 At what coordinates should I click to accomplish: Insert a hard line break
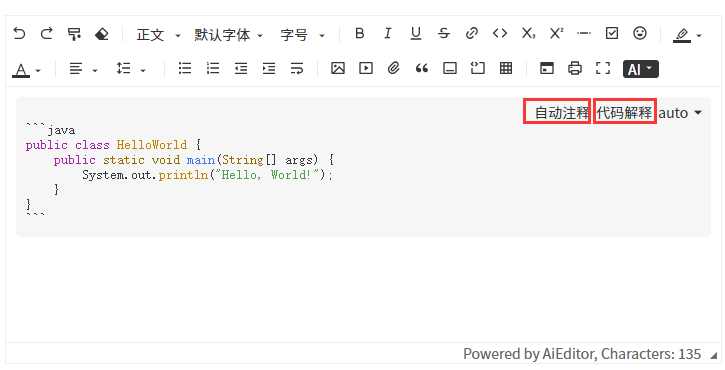(x=297, y=68)
